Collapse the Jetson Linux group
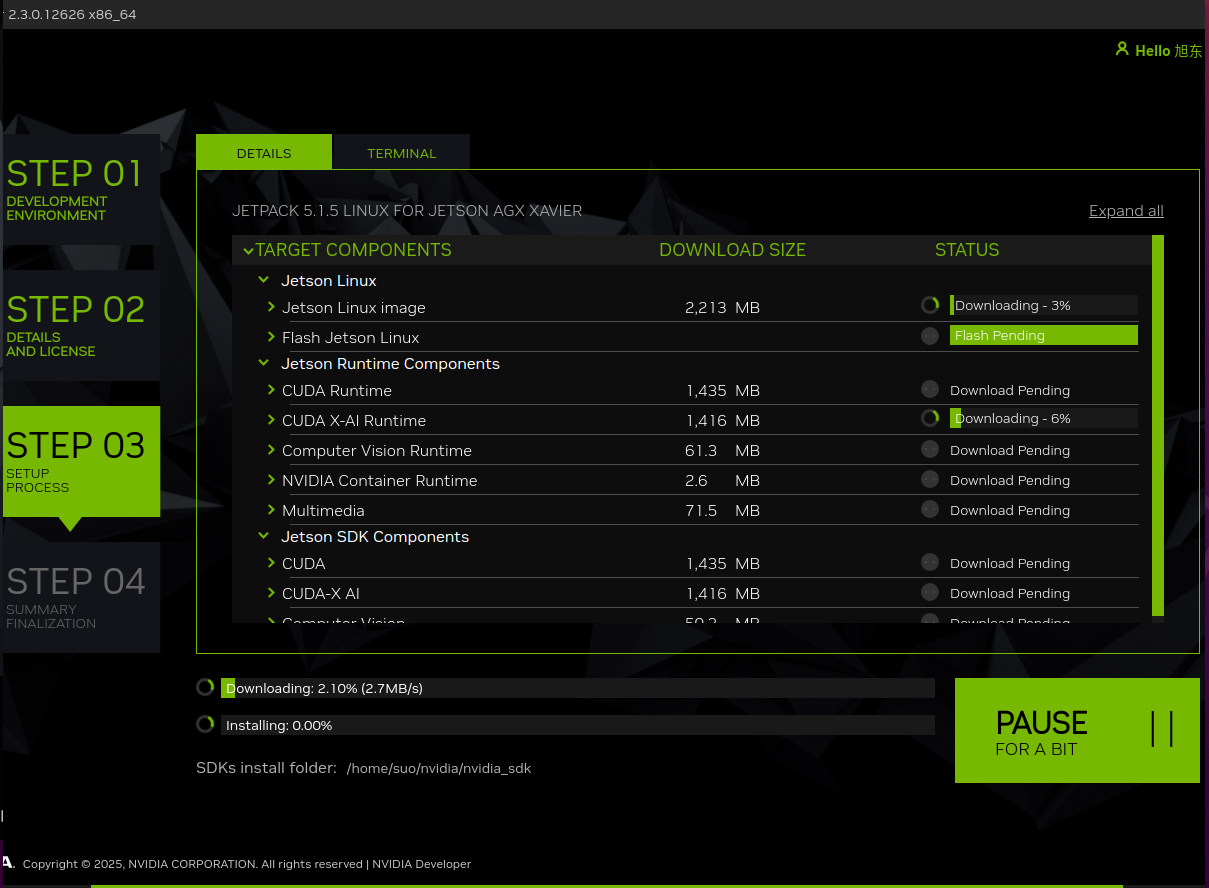Screen dimensions: 1209x888 point(264,281)
